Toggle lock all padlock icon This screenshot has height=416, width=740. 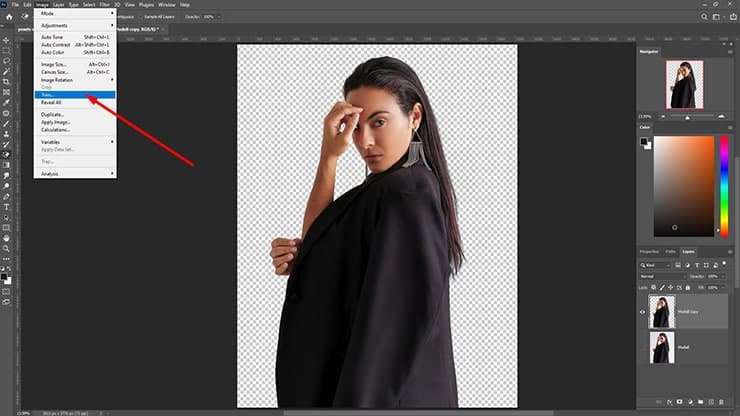688,287
